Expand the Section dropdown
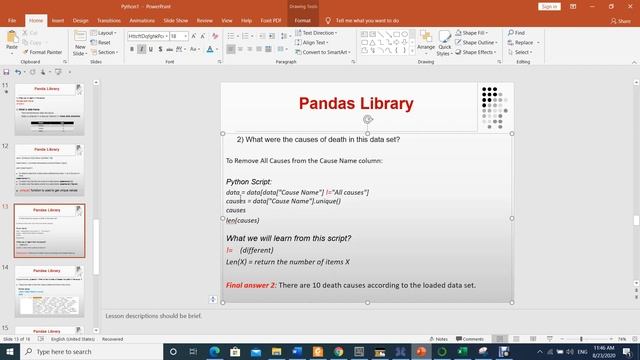Screen dimensions: 640x360 point(104,52)
